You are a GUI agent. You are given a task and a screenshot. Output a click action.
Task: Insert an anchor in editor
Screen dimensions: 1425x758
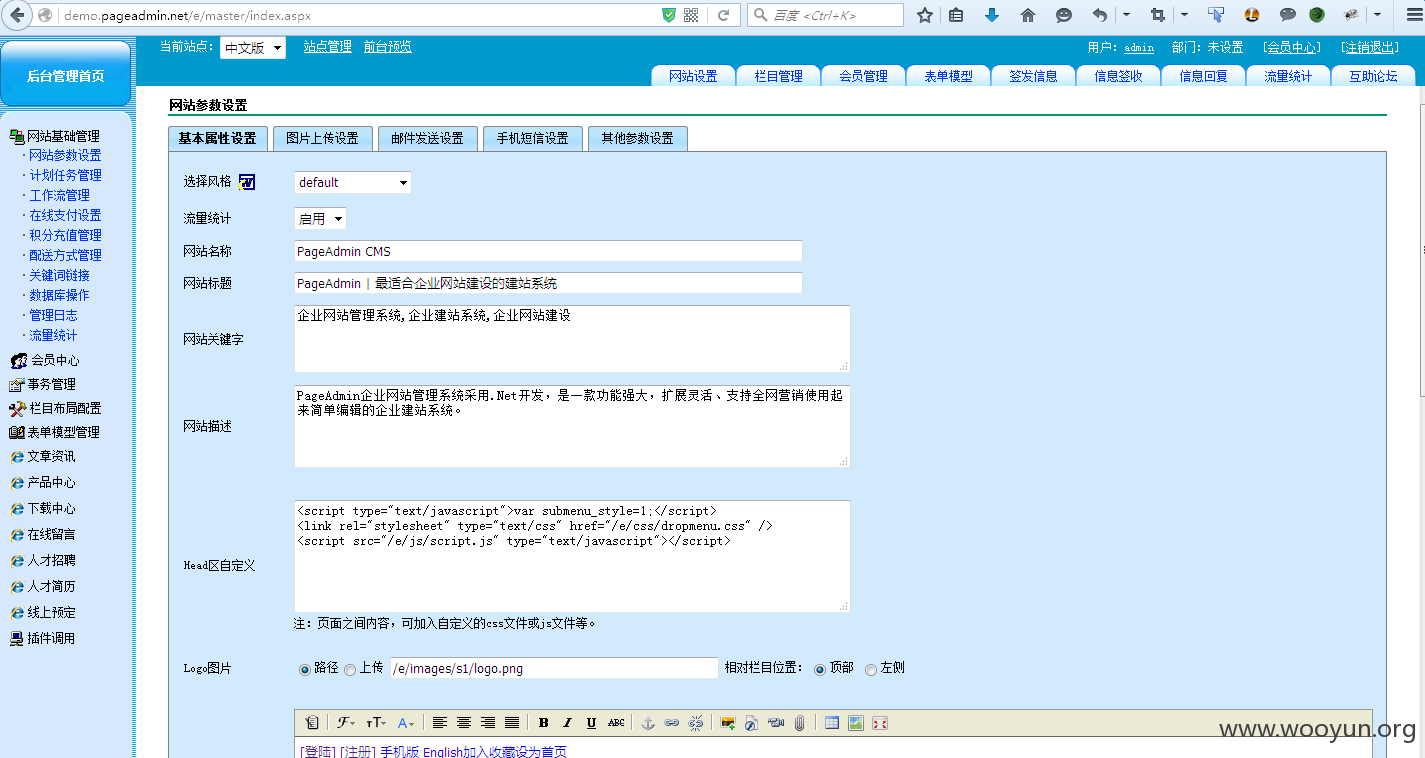[x=647, y=723]
